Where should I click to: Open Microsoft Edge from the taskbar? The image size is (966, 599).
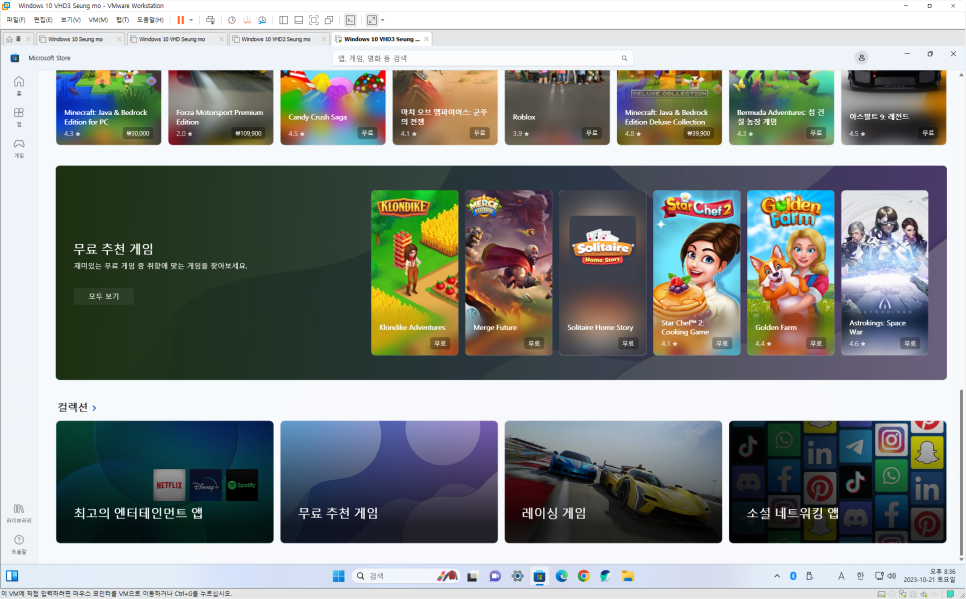(562, 576)
